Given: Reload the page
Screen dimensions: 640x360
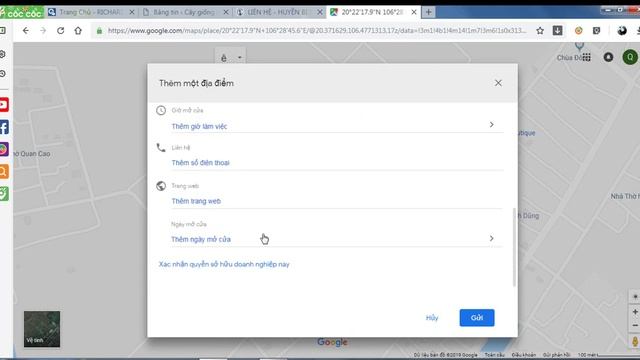Looking at the screenshot, I should pos(60,31).
